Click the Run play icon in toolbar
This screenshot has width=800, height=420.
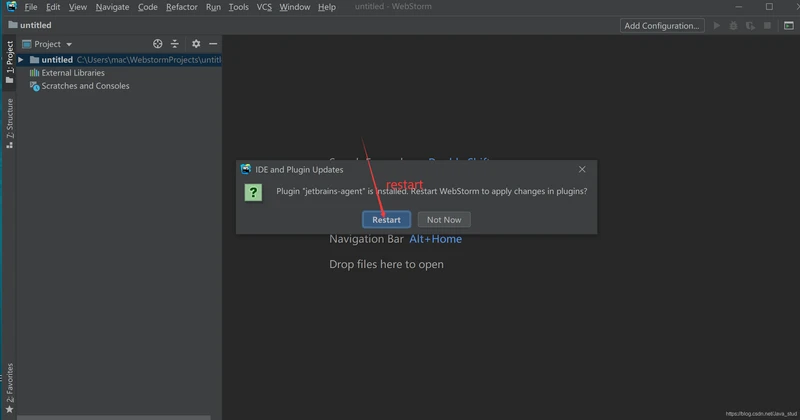(716, 26)
